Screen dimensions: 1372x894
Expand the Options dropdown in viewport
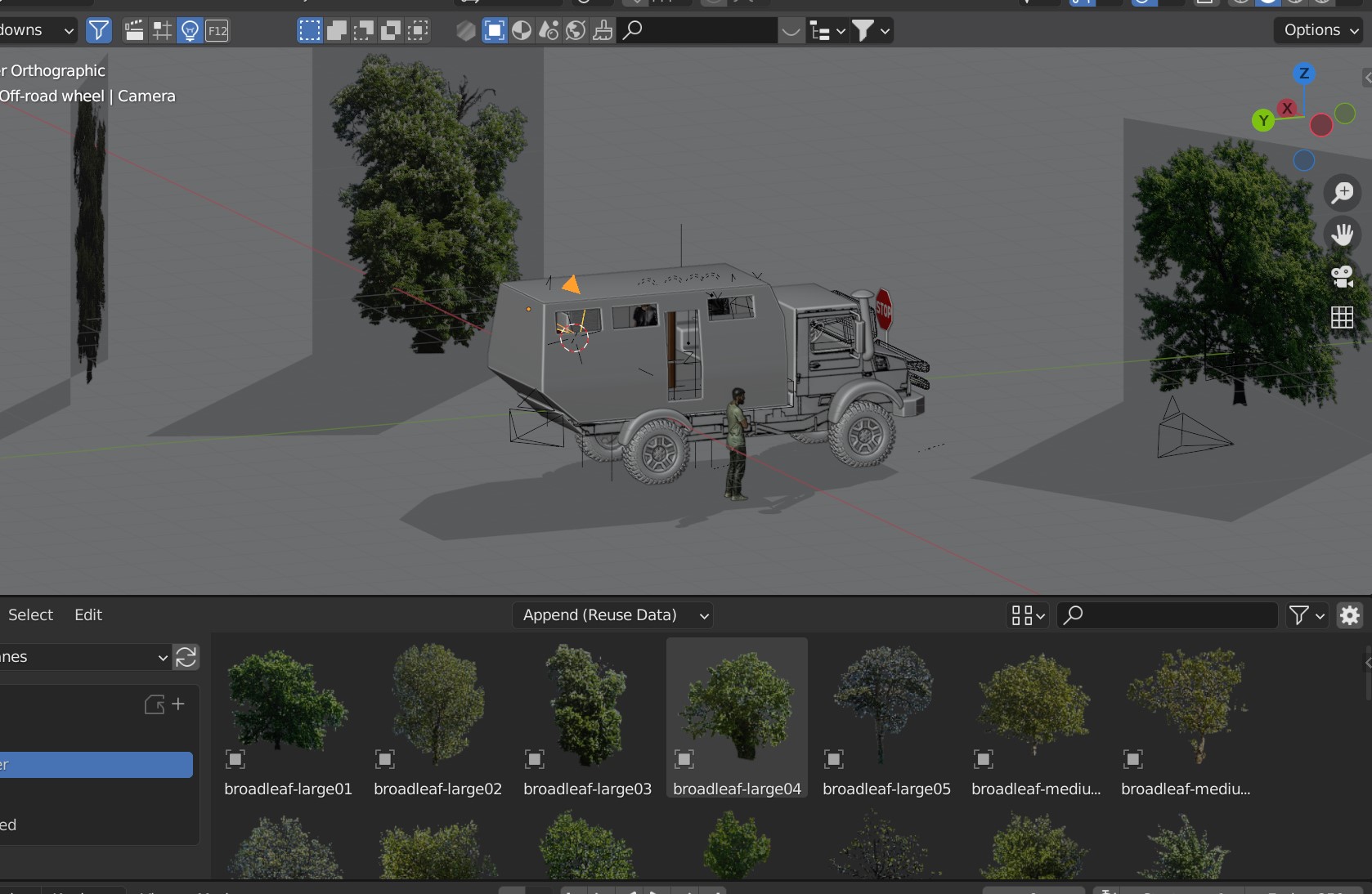pos(1320,30)
